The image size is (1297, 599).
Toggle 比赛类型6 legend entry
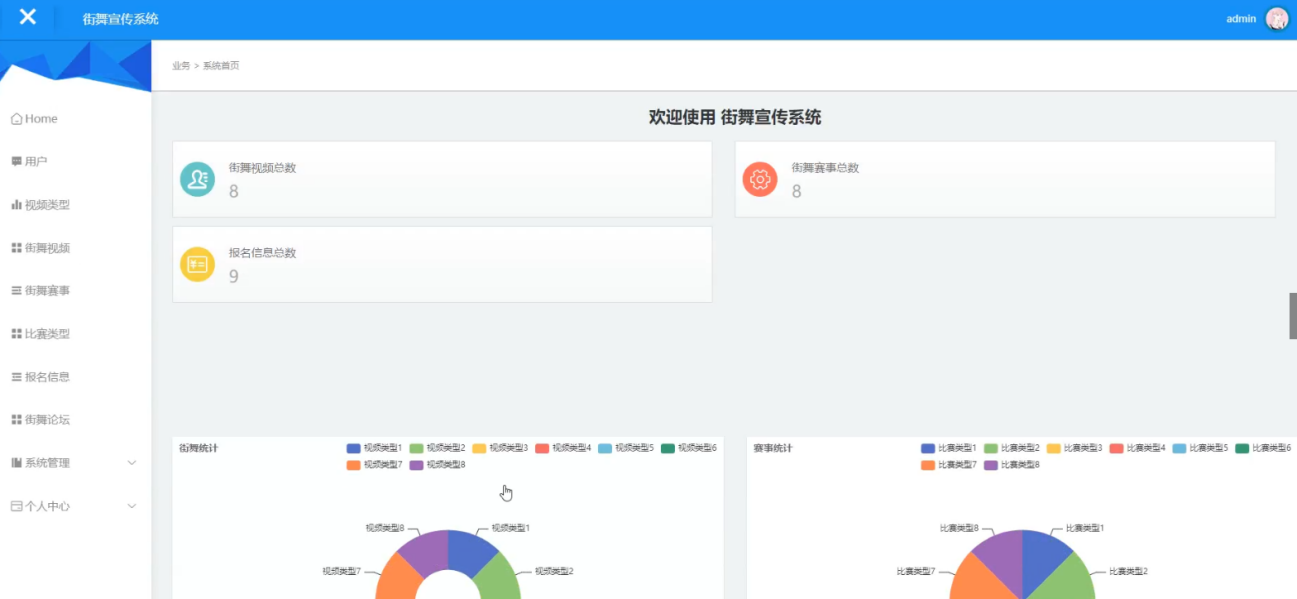pos(1264,448)
